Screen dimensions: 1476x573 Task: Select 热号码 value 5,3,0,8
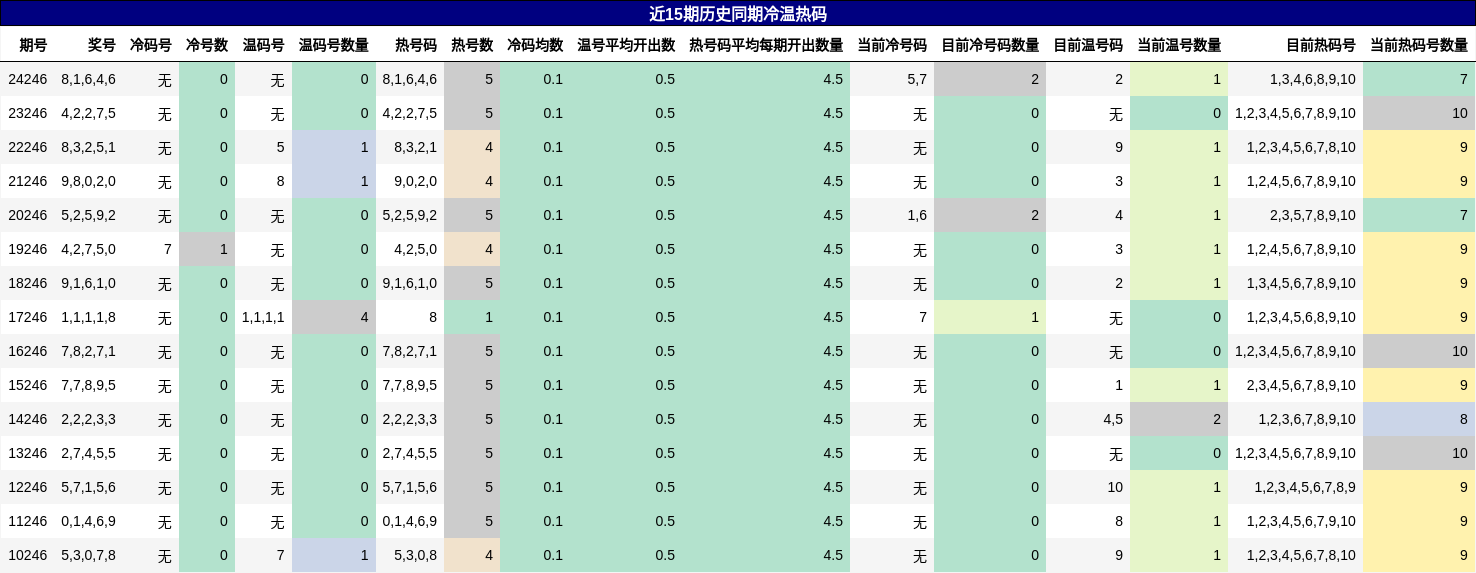(x=415, y=555)
